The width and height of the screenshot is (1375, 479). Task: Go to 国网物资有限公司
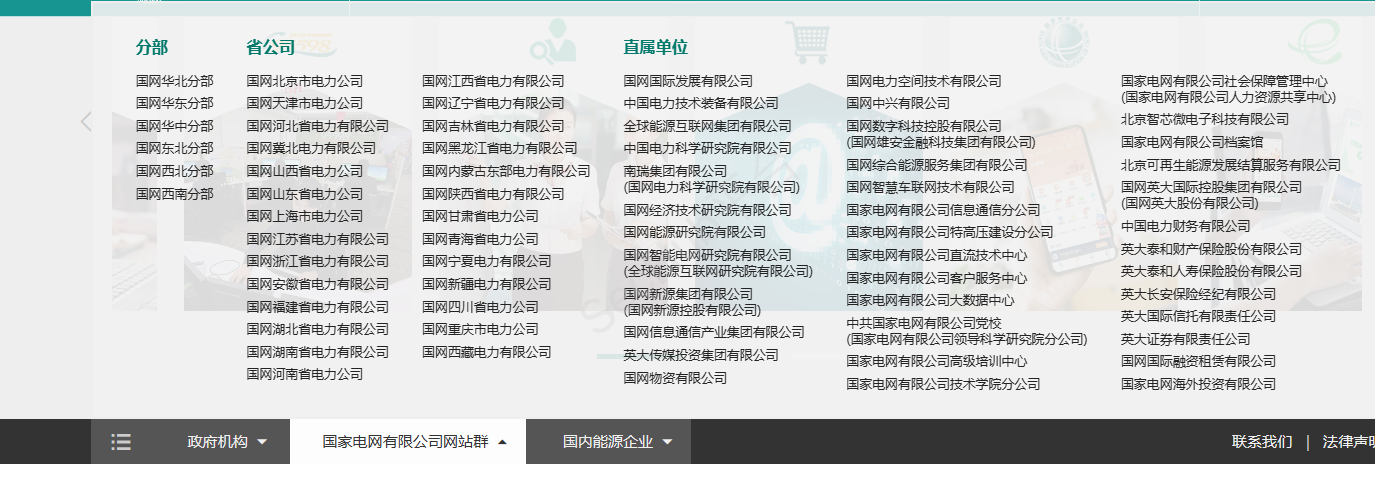[675, 378]
